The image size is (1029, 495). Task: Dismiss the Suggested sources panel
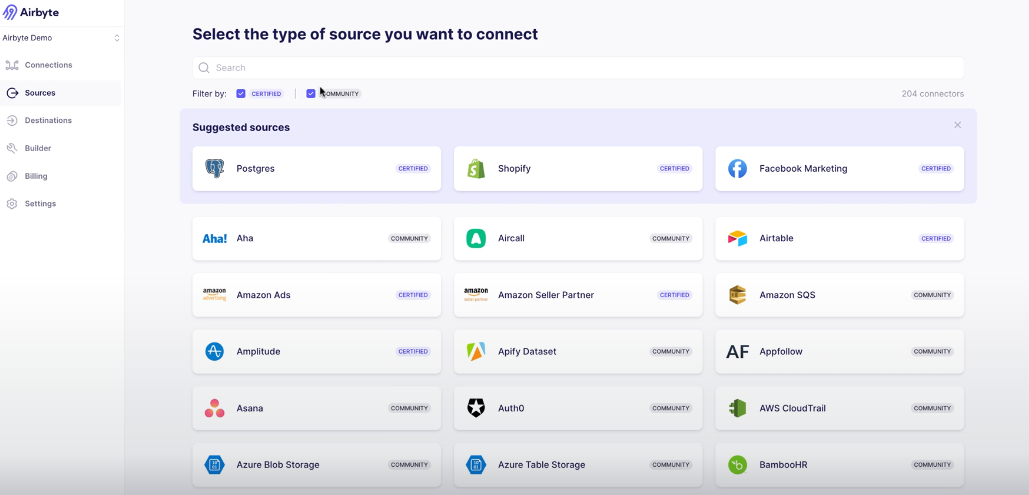click(x=957, y=125)
